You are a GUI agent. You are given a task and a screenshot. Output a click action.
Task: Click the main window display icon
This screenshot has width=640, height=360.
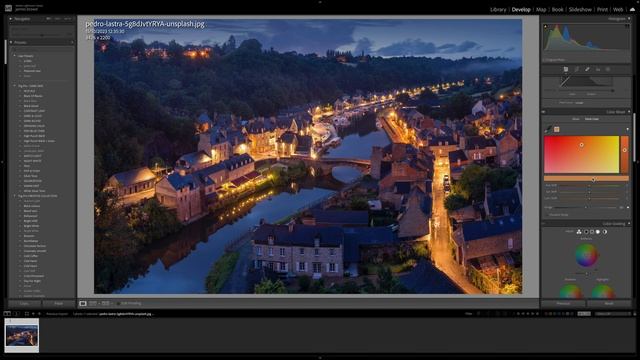(x=7, y=314)
